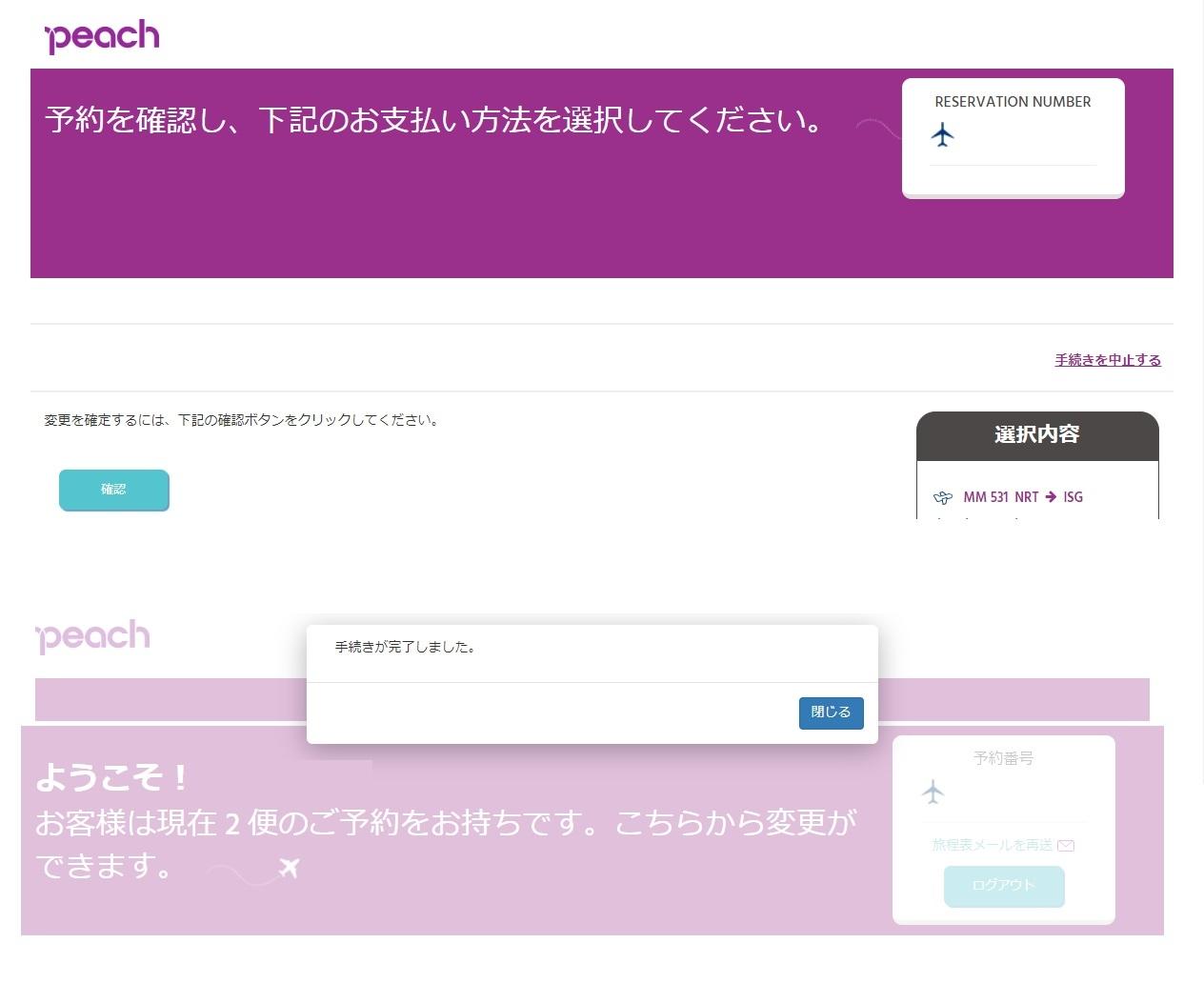Click the RESERVATION NUMBER label
The image size is (1204, 983).
tap(1013, 102)
